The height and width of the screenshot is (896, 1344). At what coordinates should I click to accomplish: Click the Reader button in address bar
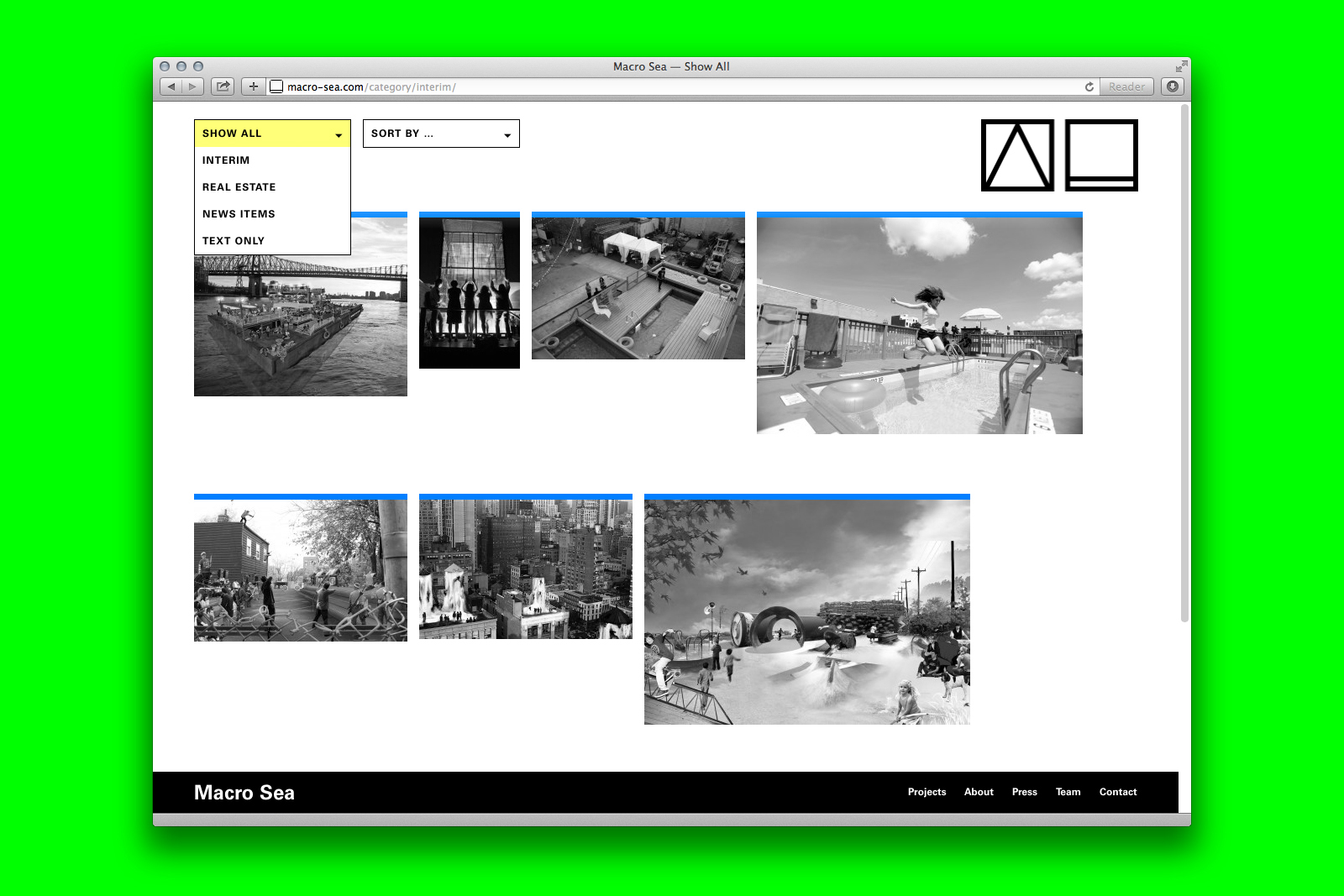[x=1126, y=86]
